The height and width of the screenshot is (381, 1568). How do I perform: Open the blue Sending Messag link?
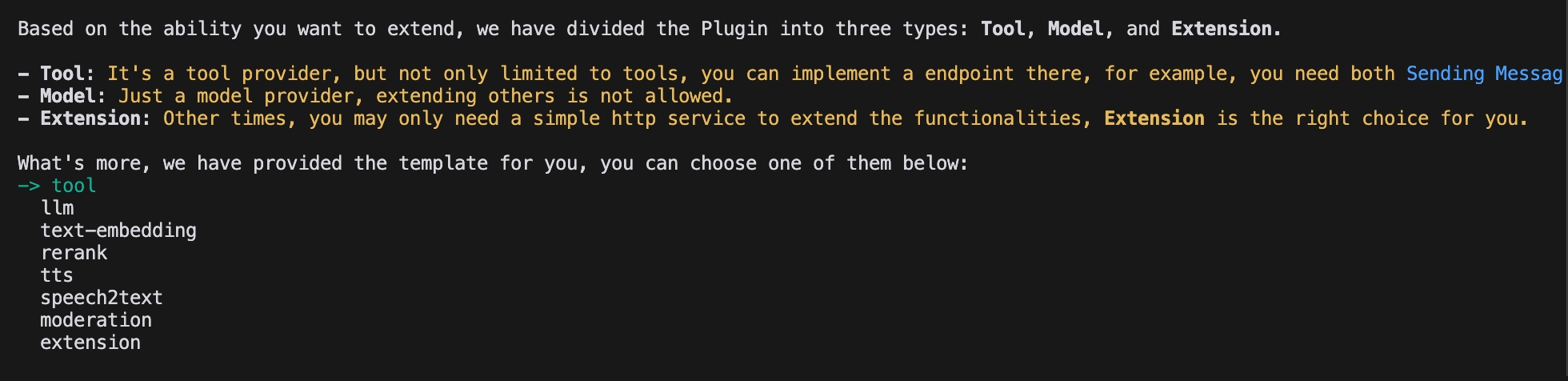pos(1483,74)
